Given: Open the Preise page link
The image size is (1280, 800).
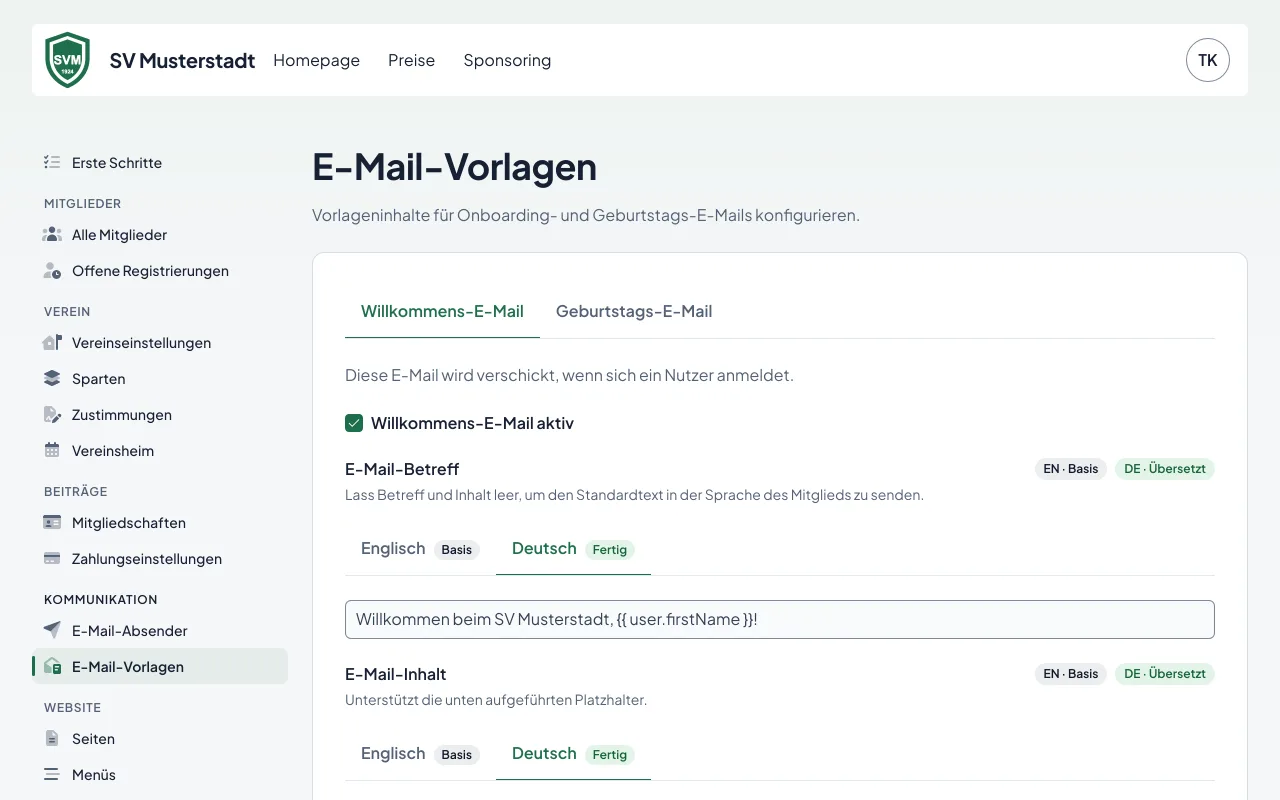Looking at the screenshot, I should [x=411, y=60].
